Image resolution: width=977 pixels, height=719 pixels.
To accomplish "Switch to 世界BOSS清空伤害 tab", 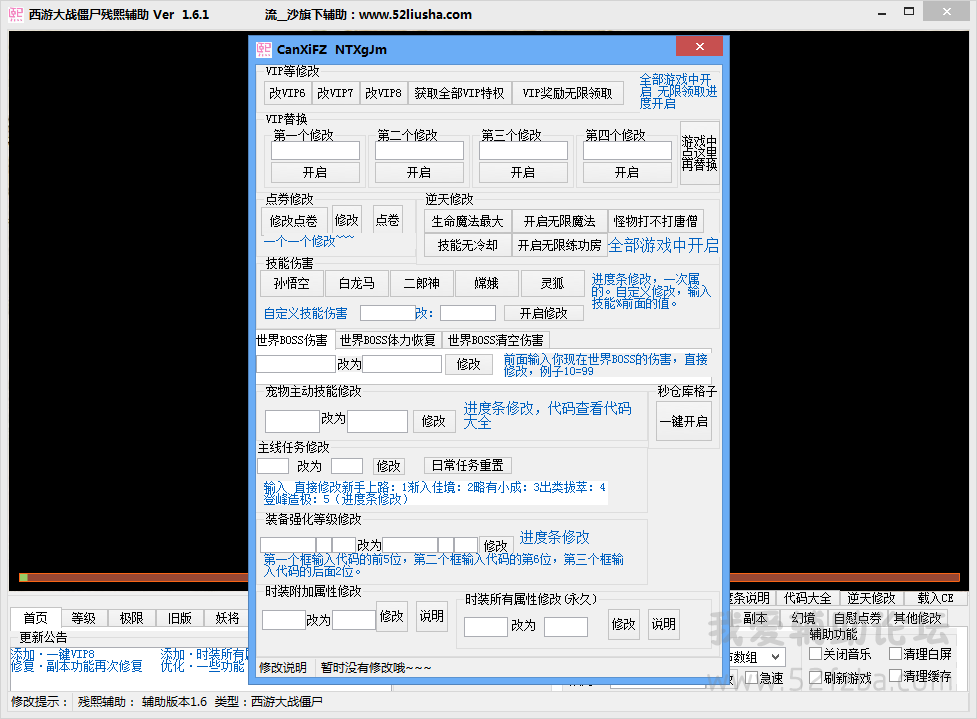I will [x=496, y=340].
